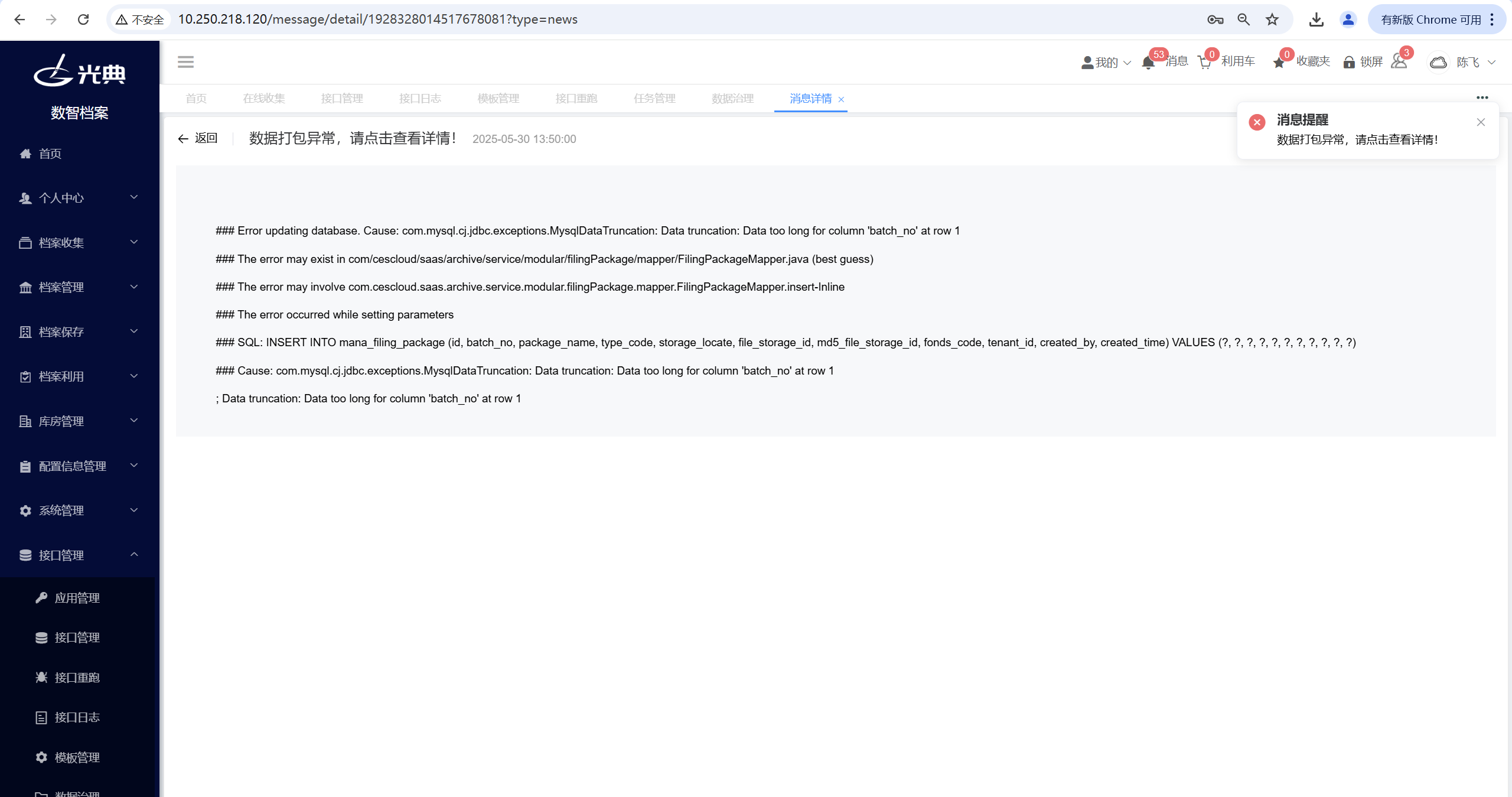Click the 光典 logo in sidebar
1512x797 pixels.
tap(80, 71)
